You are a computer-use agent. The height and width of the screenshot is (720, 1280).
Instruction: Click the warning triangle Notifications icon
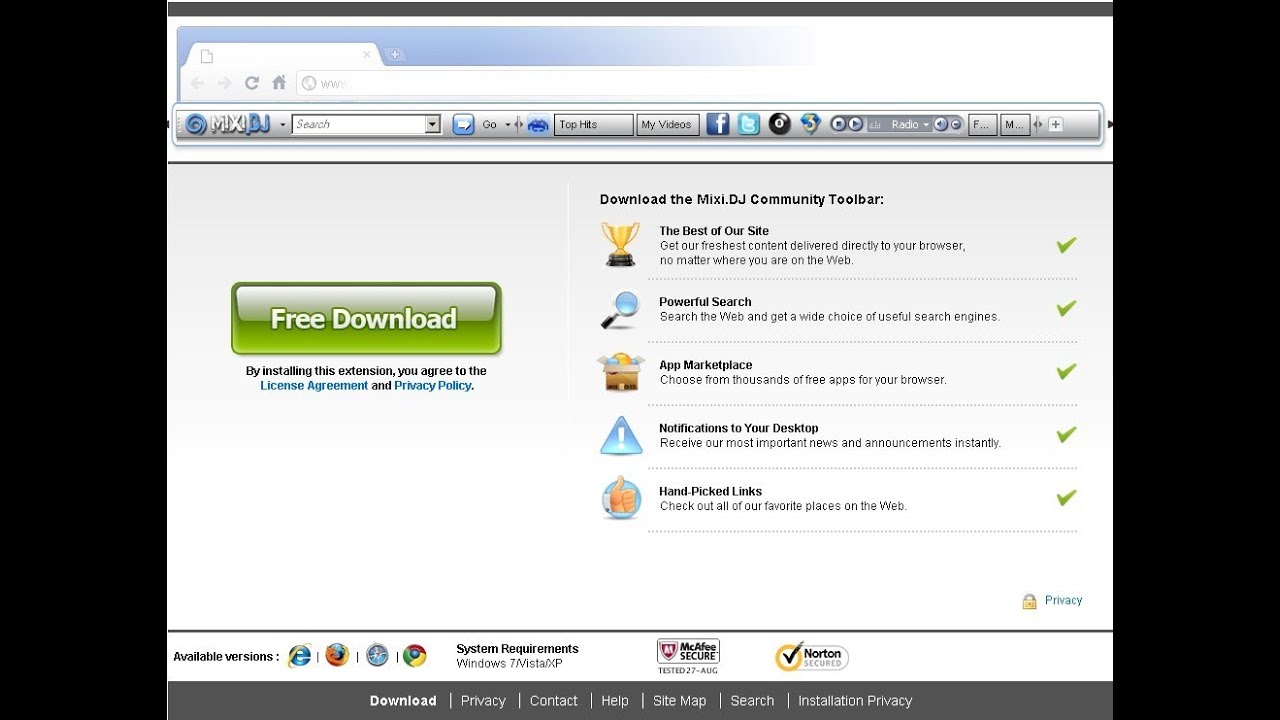(621, 436)
